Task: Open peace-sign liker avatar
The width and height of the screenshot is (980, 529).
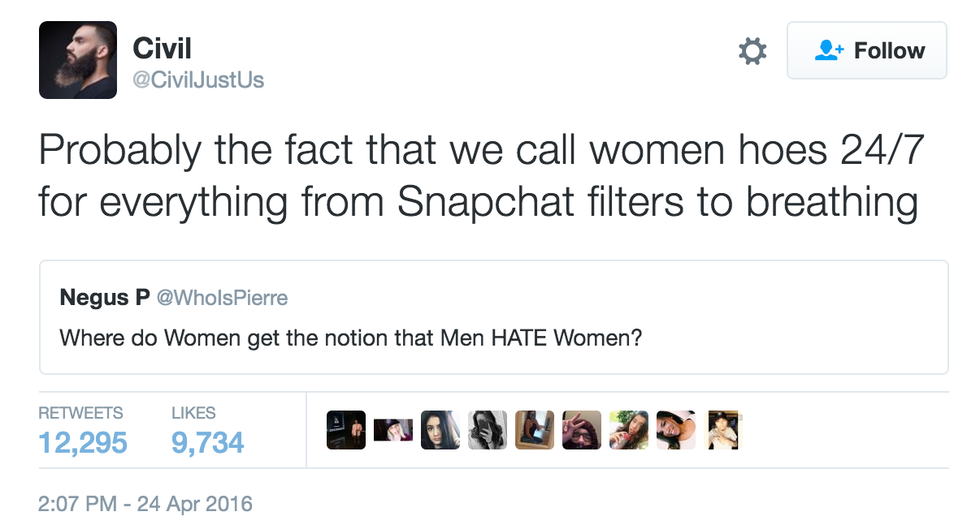Action: 581,430
